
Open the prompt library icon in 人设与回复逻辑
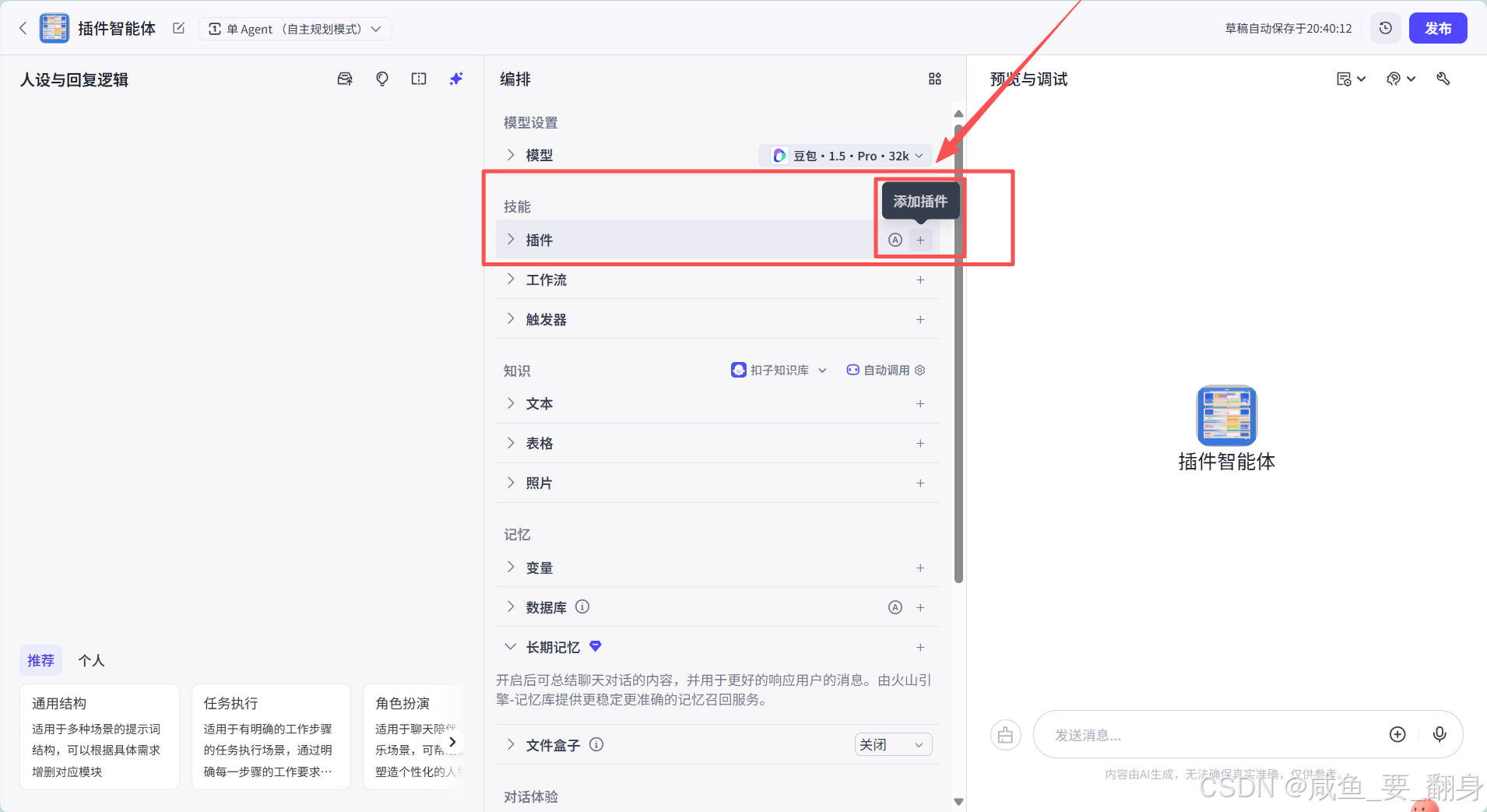point(345,79)
